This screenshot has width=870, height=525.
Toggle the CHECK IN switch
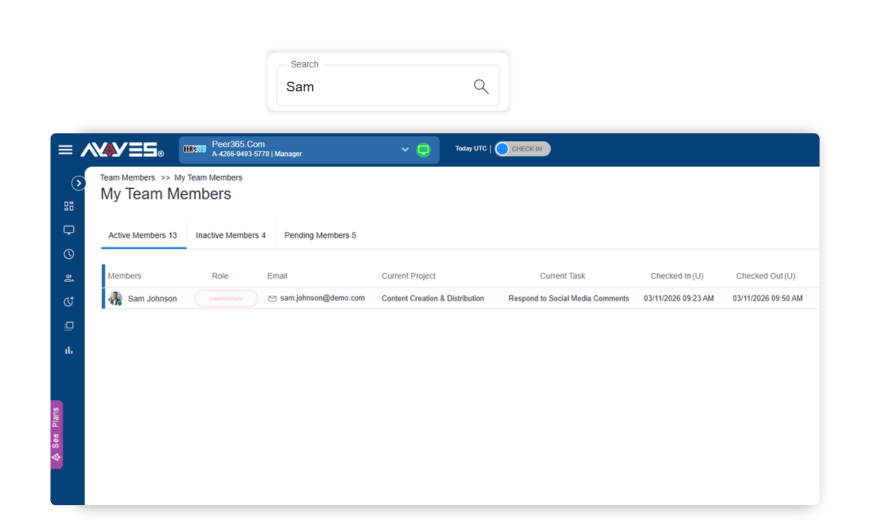coord(522,149)
